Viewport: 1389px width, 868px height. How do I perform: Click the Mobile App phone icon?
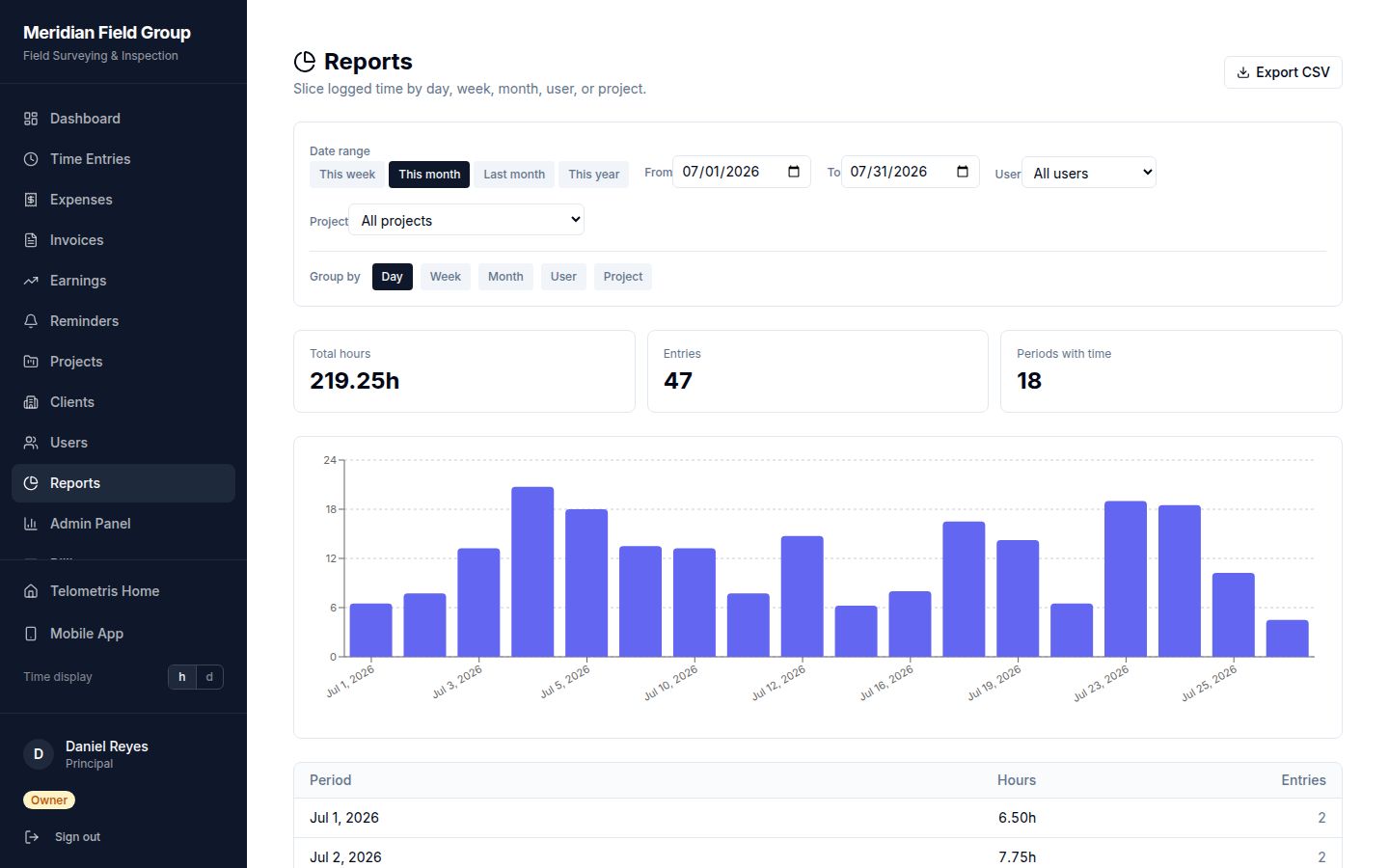[31, 634]
